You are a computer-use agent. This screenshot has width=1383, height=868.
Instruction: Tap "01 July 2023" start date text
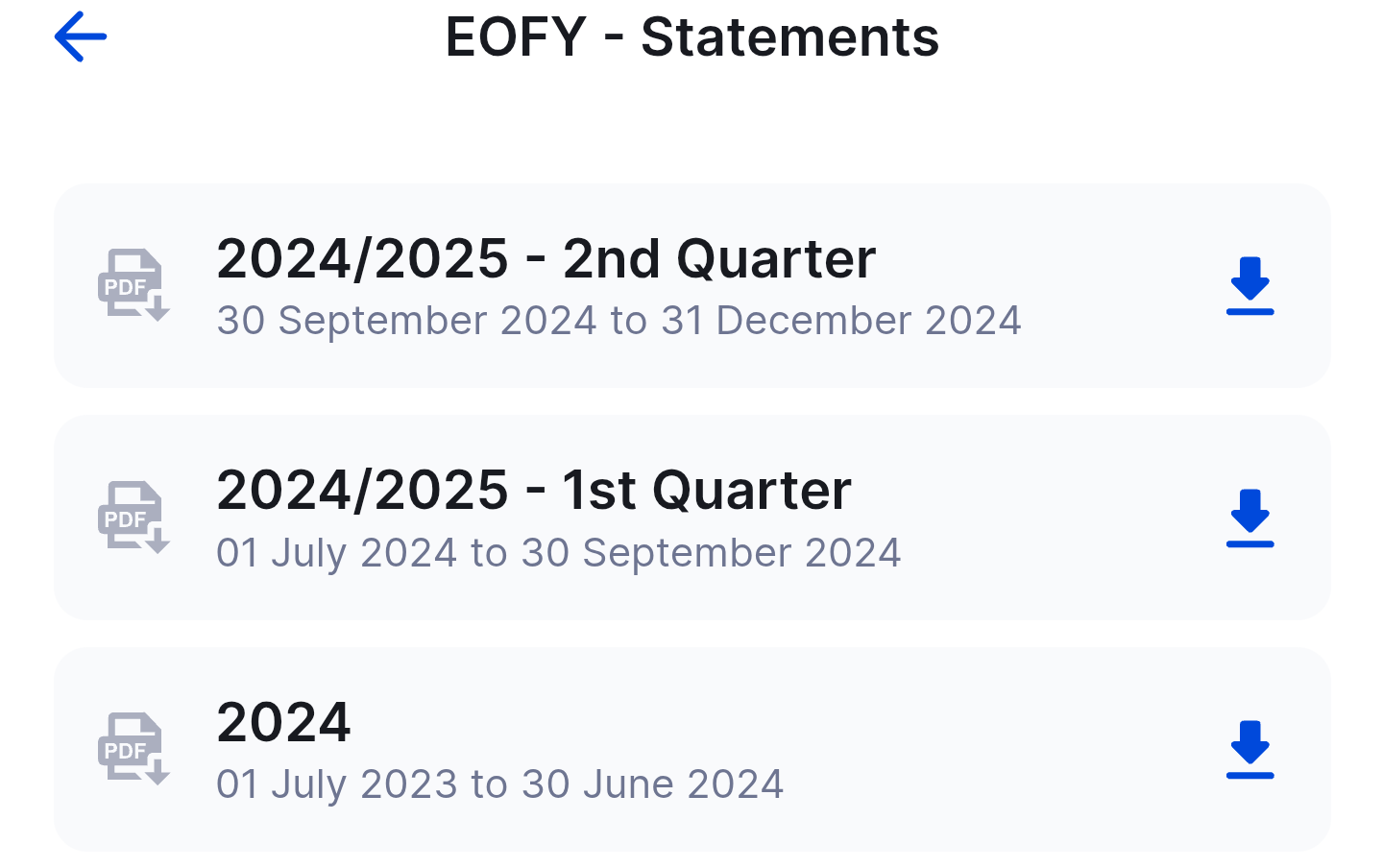pos(336,784)
